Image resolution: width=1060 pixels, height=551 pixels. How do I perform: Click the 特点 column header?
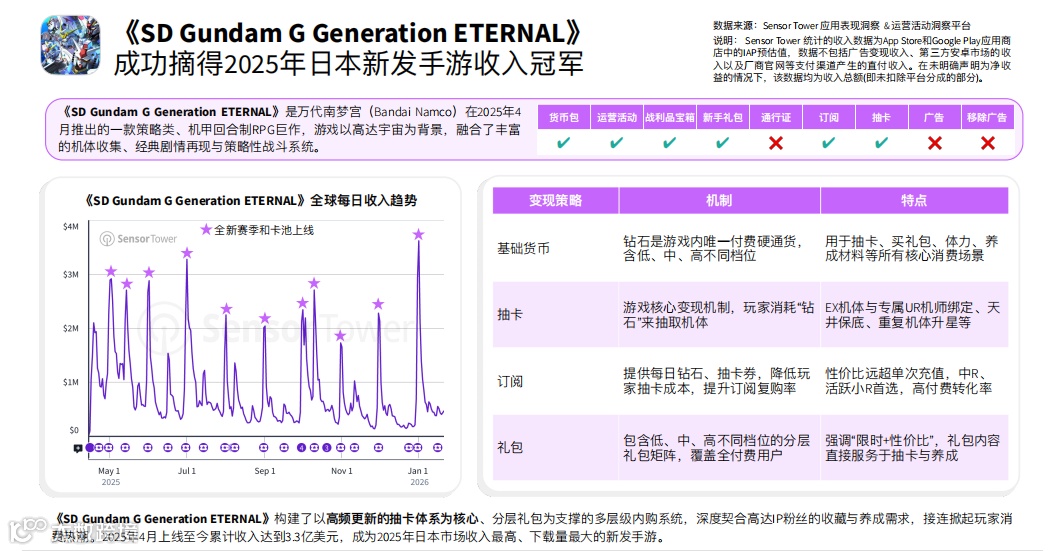914,200
